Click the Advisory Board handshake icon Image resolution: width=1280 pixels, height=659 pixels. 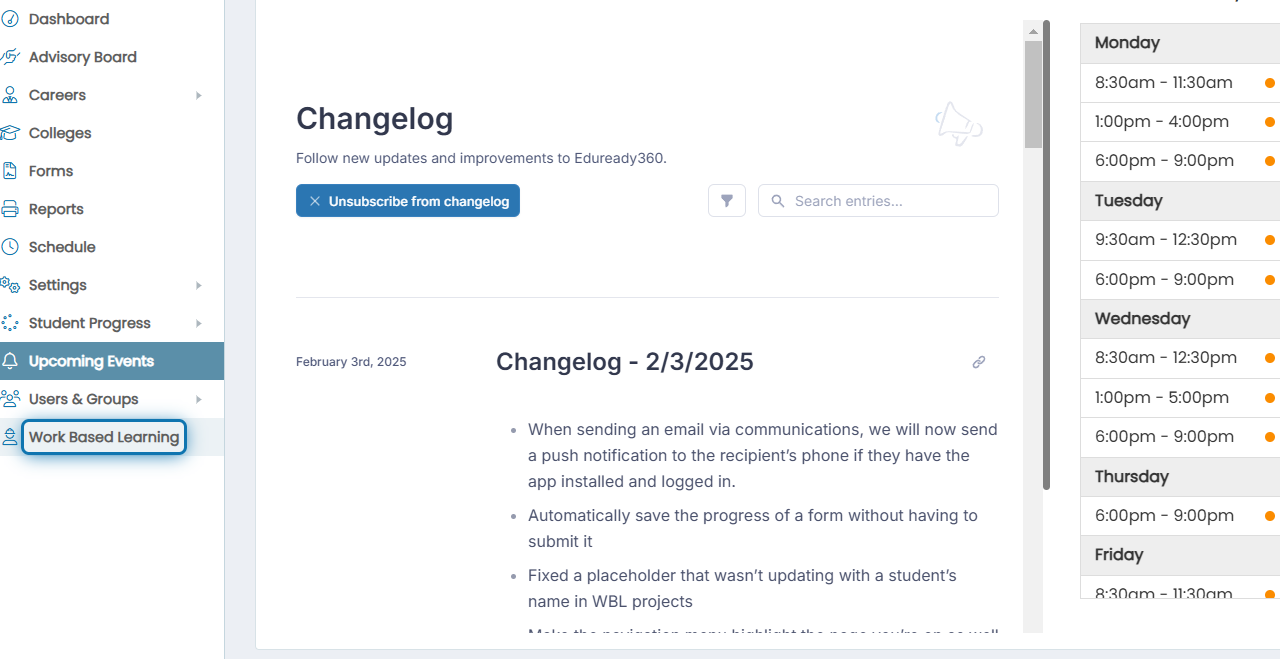point(10,57)
